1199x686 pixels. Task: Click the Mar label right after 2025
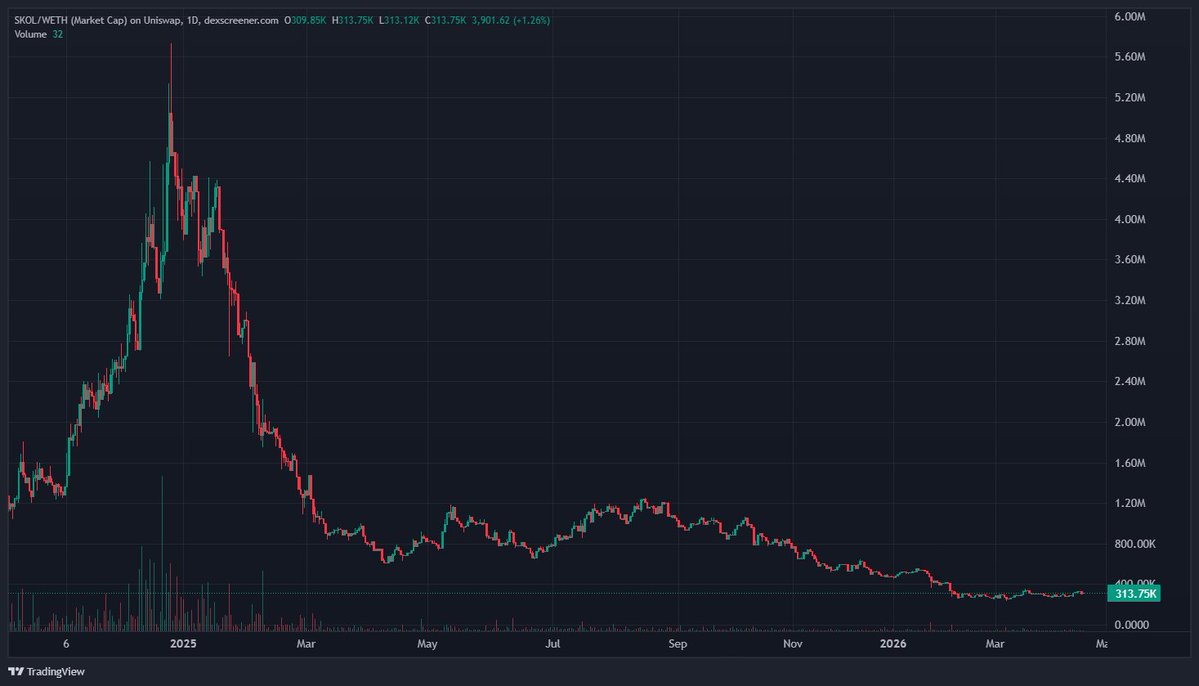[306, 644]
